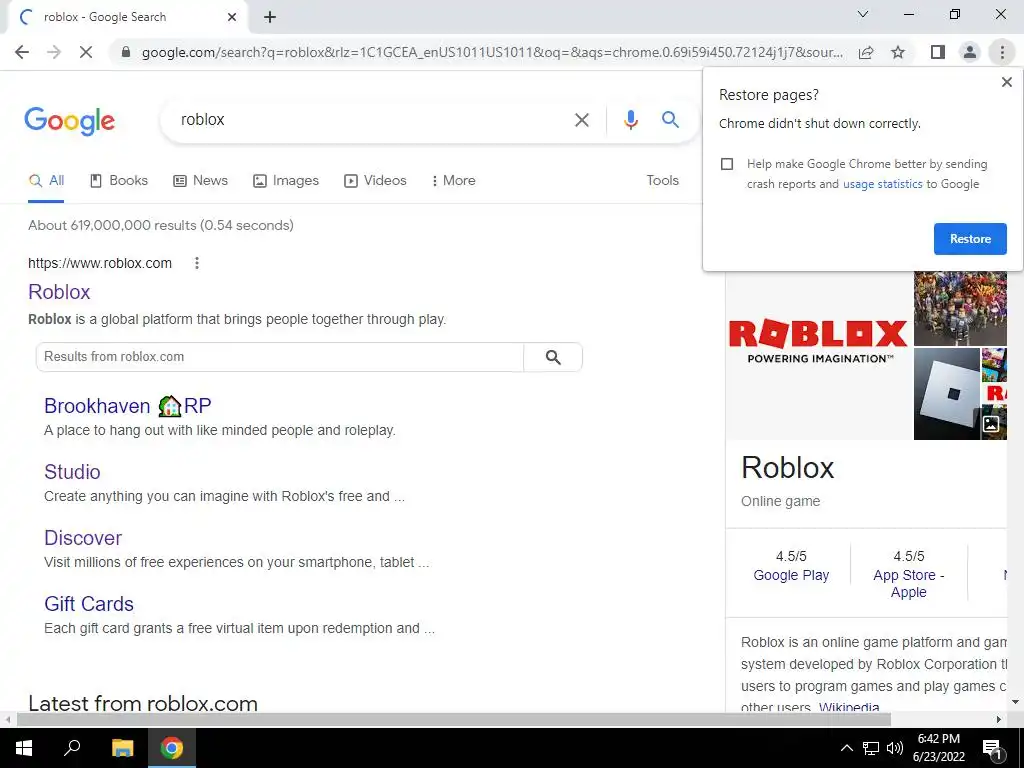Enable sending crash reports checkbox
The image size is (1024, 768).
coord(727,164)
